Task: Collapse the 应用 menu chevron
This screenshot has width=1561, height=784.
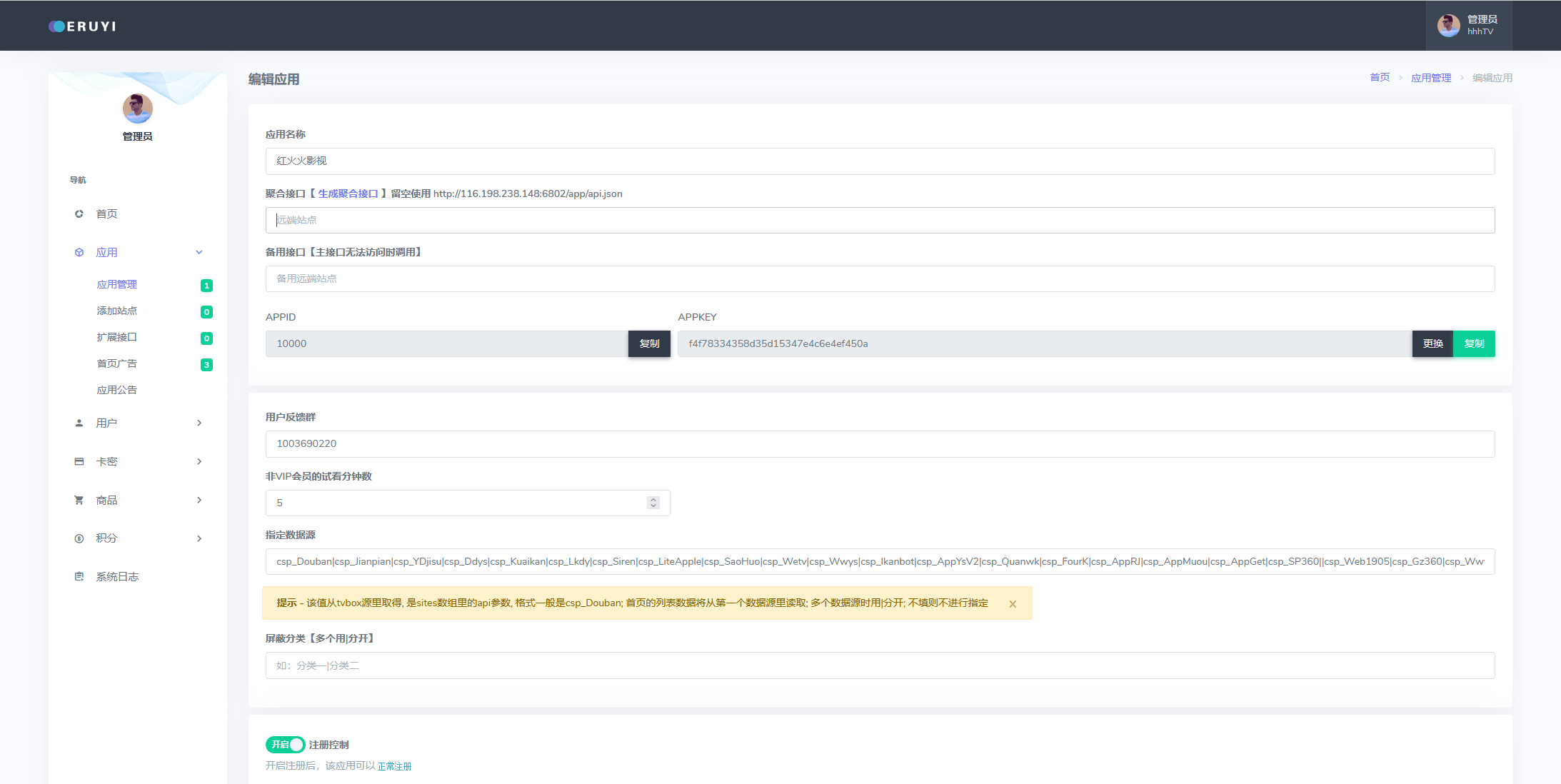Action: coord(199,252)
